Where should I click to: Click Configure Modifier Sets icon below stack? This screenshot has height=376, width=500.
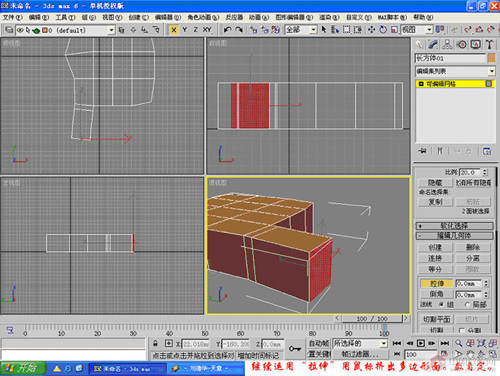(487, 151)
